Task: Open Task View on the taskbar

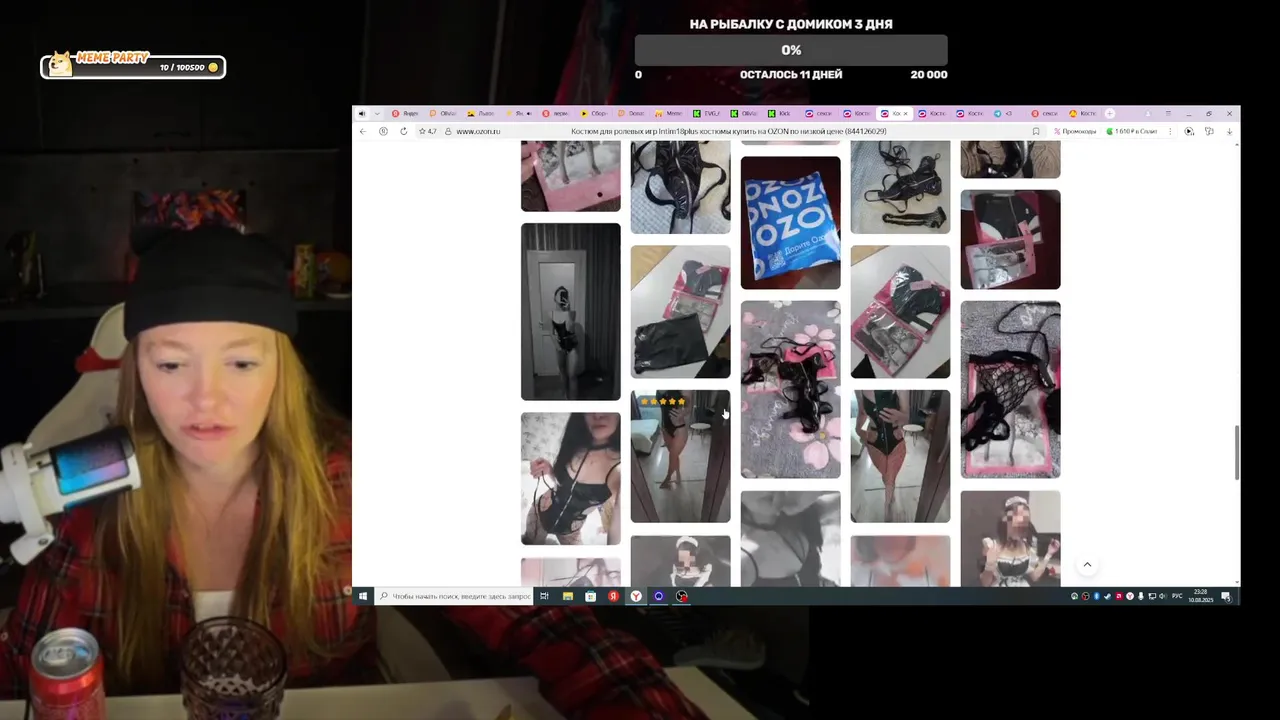Action: point(544,596)
